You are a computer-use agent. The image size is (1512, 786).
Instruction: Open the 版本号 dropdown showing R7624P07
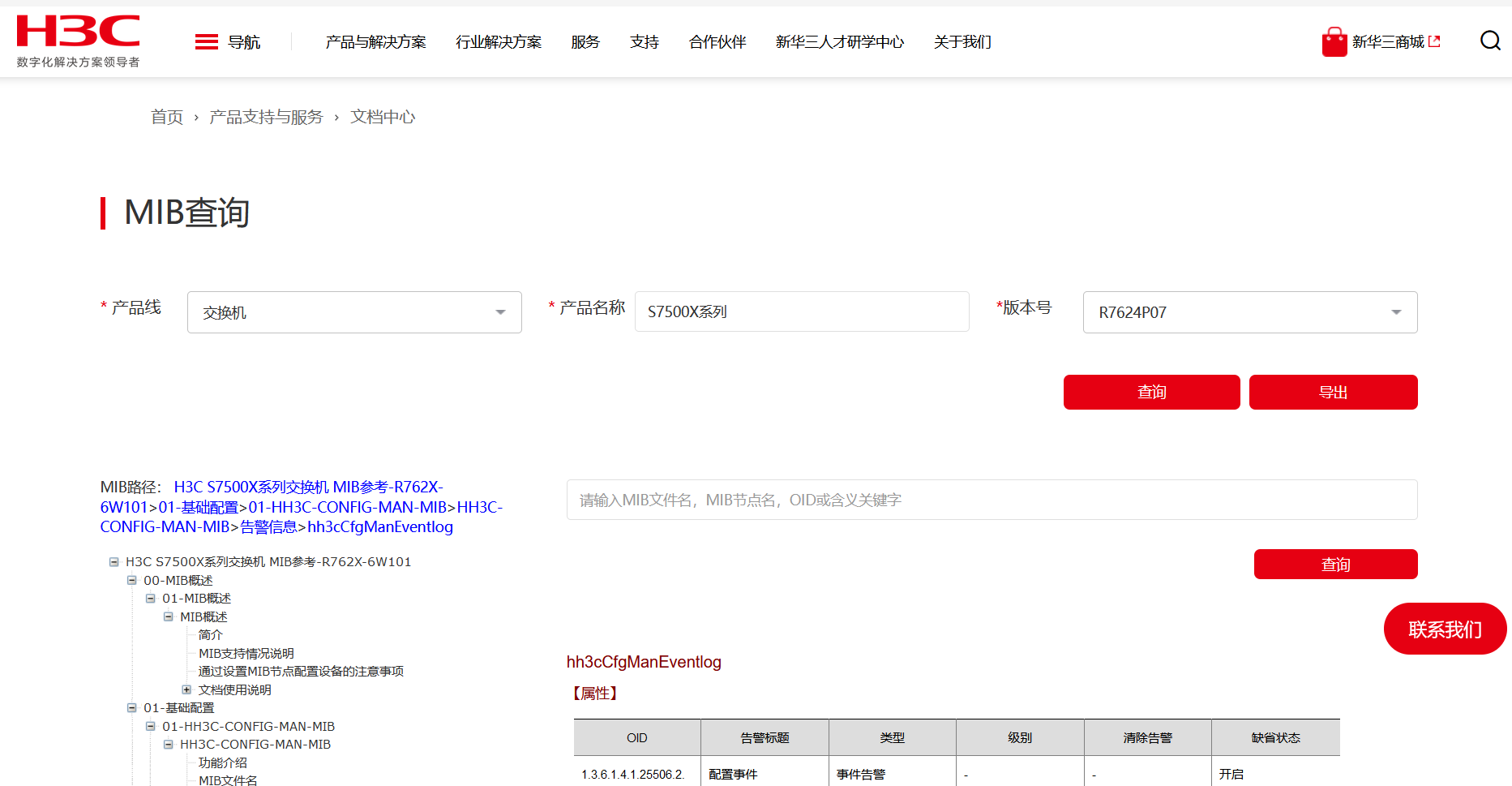(1250, 312)
